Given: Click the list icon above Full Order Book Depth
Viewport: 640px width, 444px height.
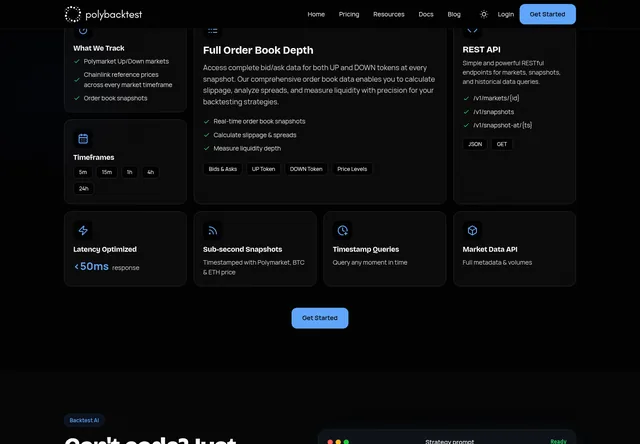Looking at the screenshot, I should pos(213,31).
